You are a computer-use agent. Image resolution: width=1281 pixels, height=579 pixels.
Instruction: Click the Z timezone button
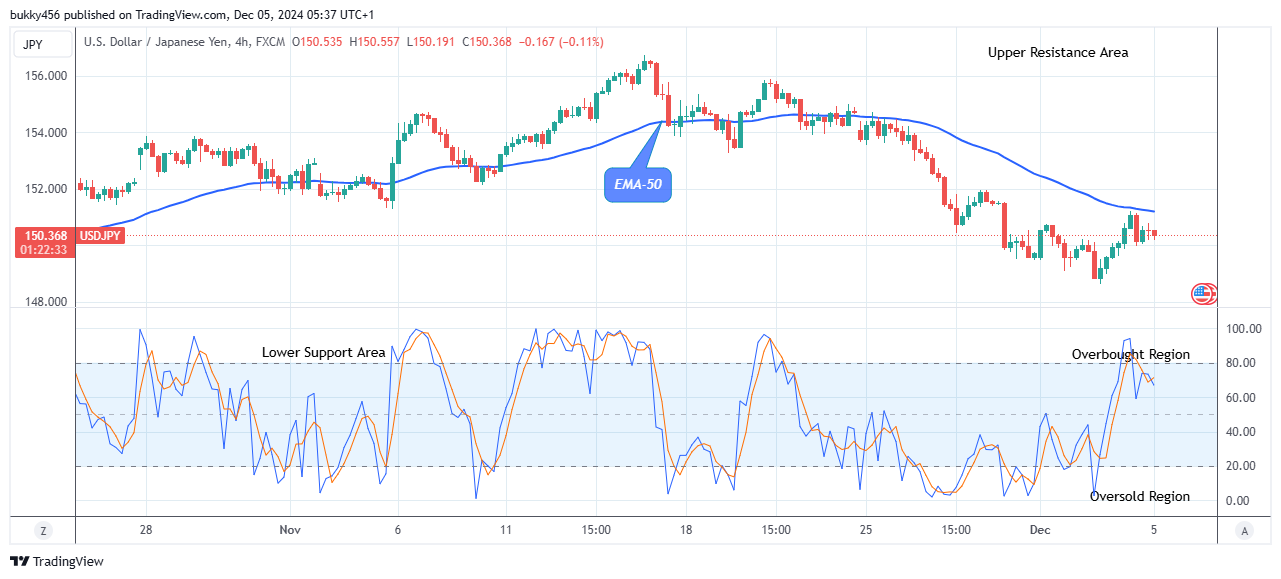click(43, 531)
